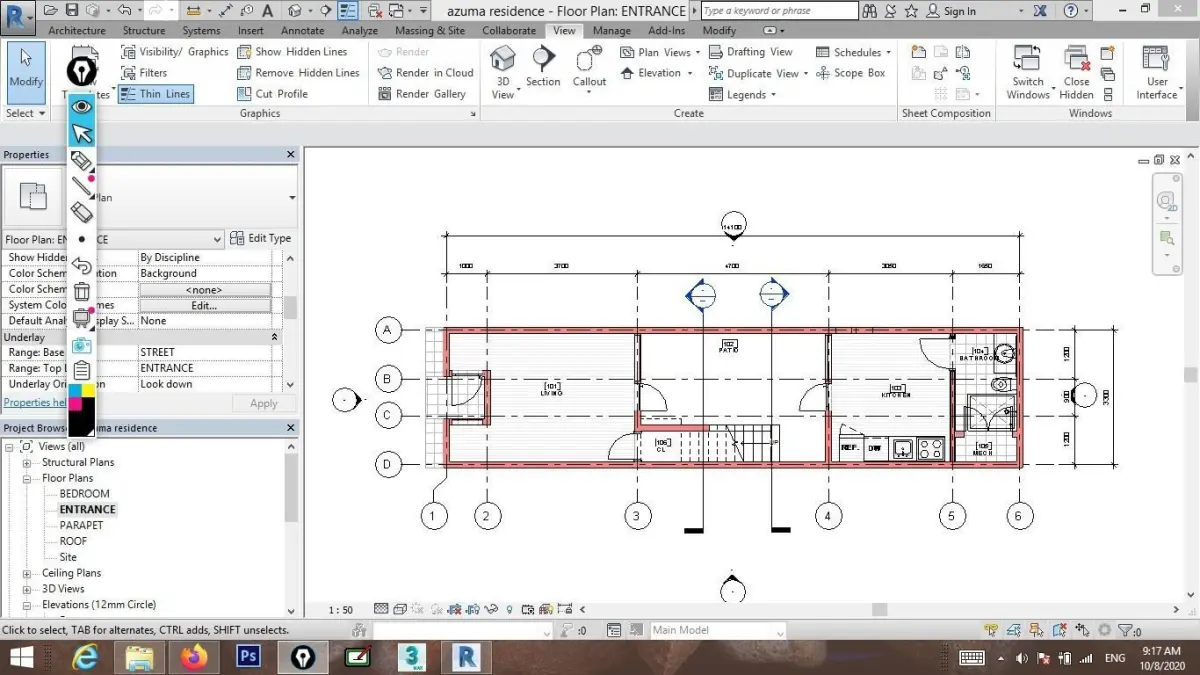Click the Drafting View tool
The height and width of the screenshot is (675, 1200).
click(750, 52)
